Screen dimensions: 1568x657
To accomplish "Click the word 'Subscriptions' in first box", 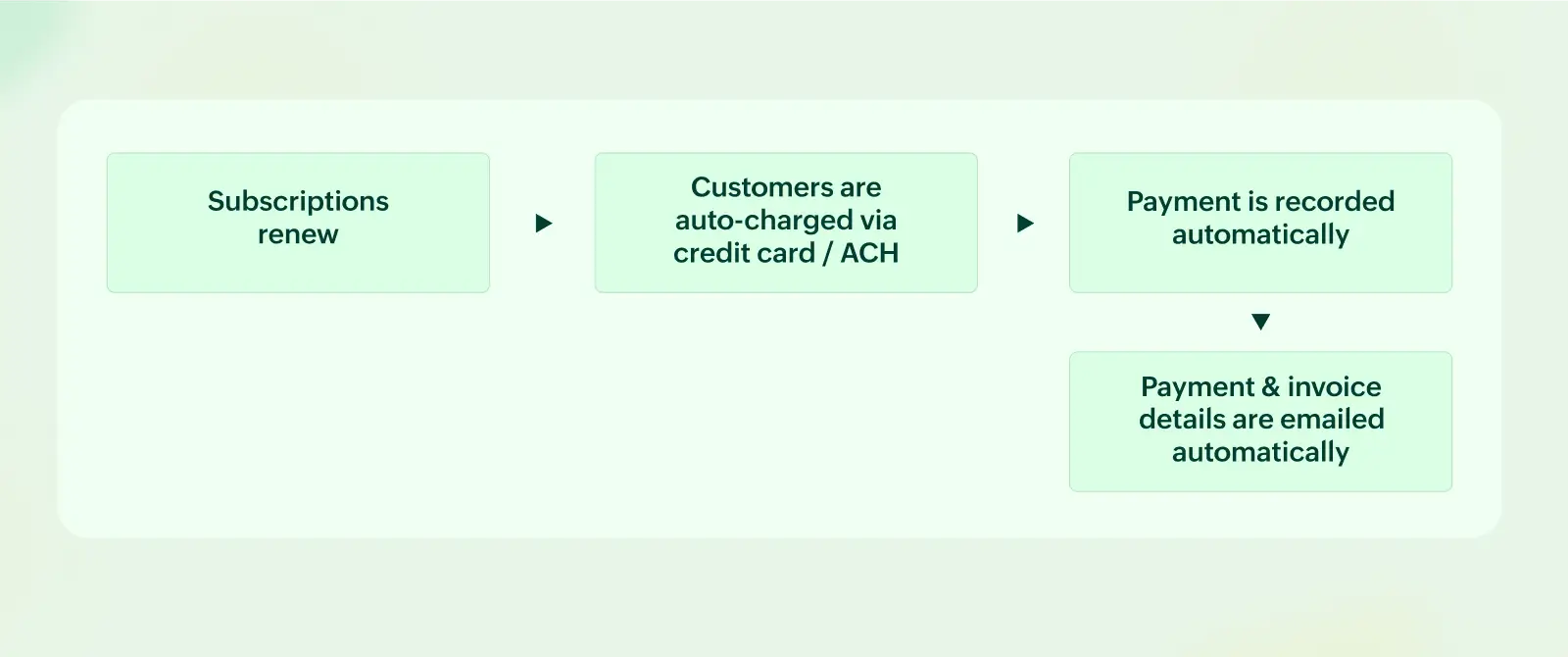I will pos(298,201).
